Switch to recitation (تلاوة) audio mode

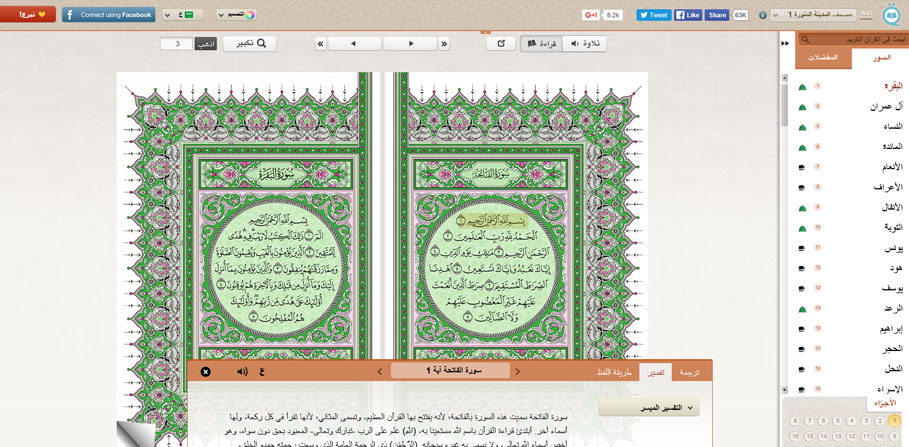coord(584,44)
